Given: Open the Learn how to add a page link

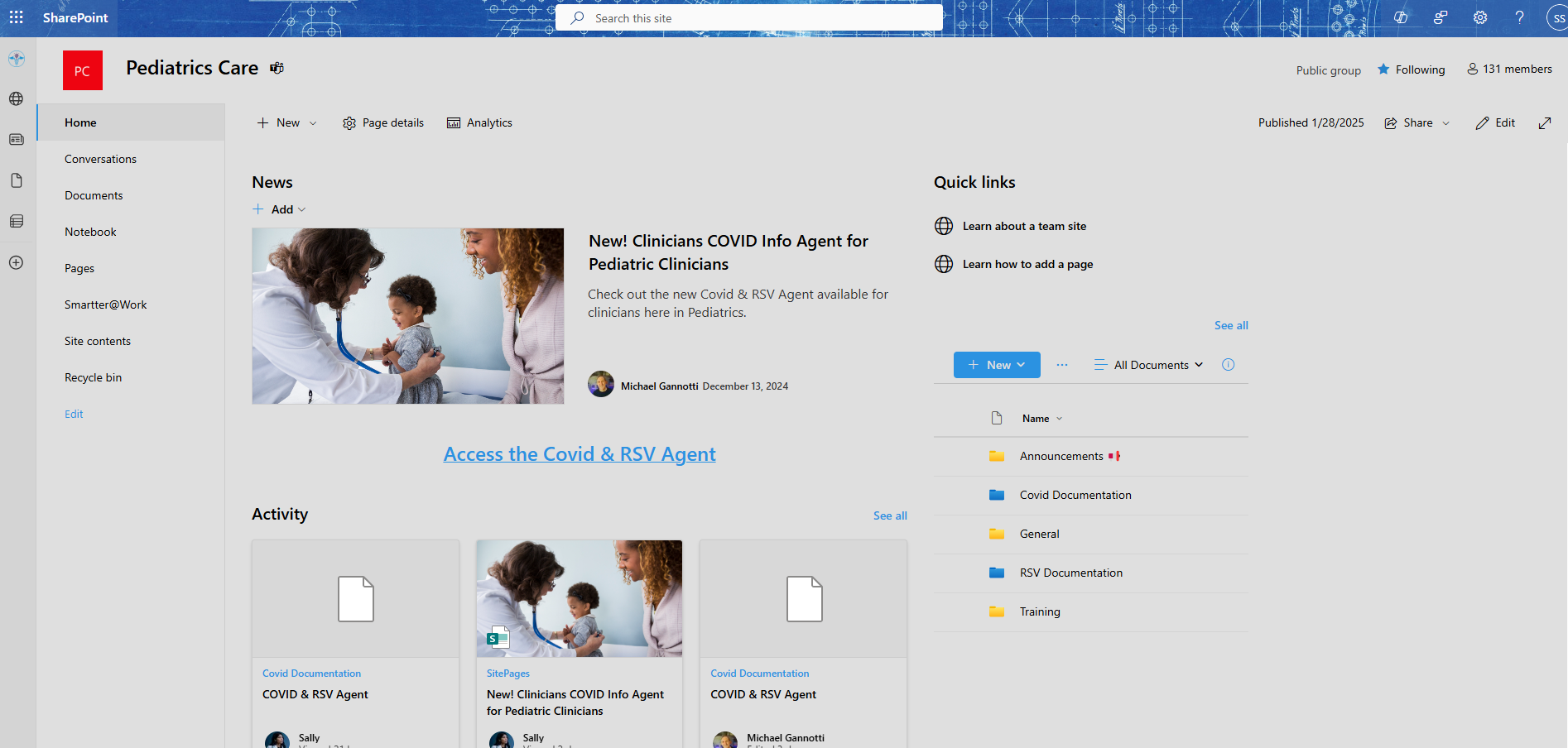Looking at the screenshot, I should point(1027,264).
